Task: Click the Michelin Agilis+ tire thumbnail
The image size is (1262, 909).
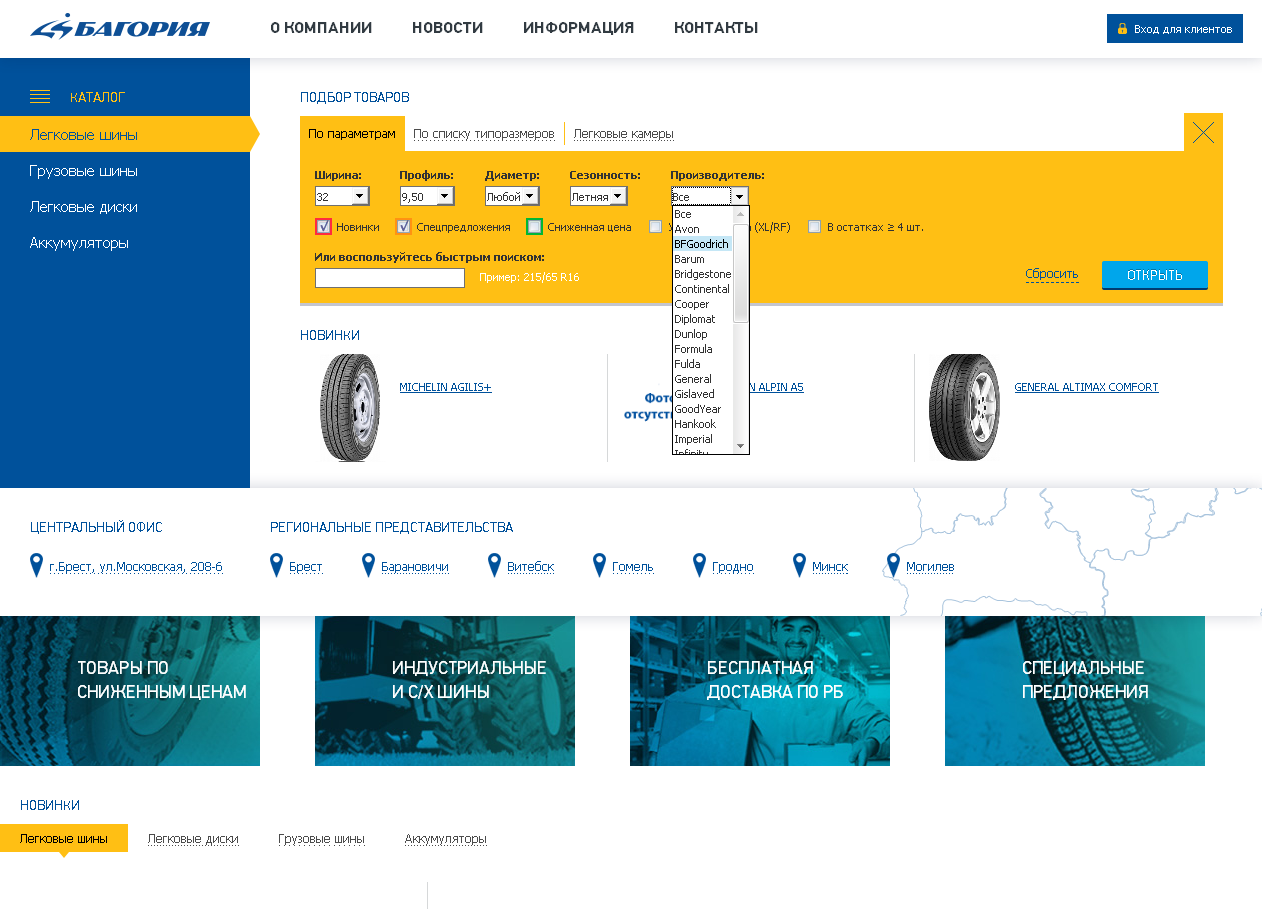Action: 350,407
